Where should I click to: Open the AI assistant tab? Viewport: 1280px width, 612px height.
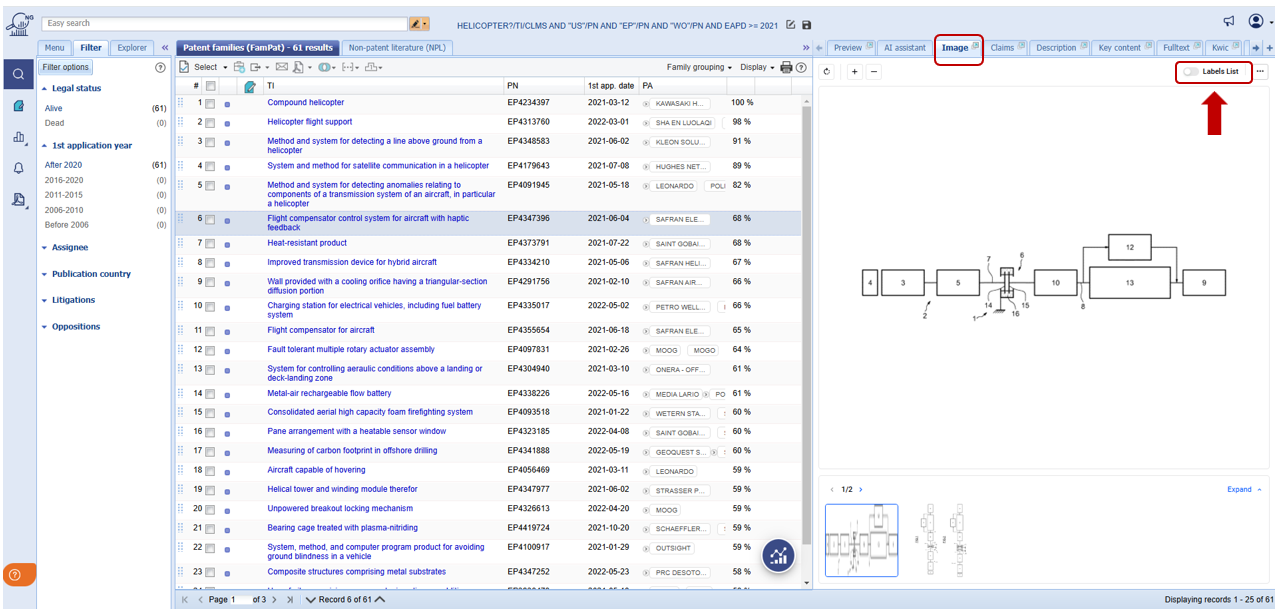click(904, 47)
